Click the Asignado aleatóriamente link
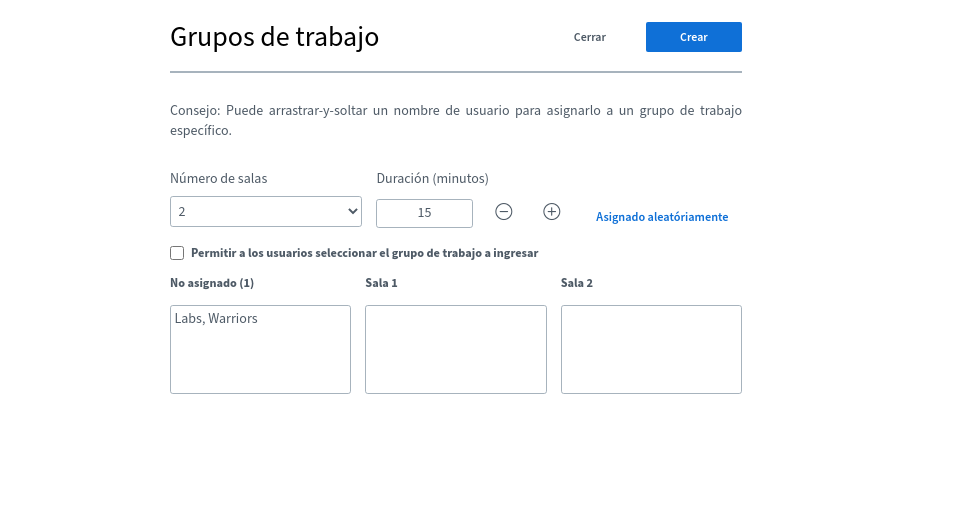Image resolution: width=966 pixels, height=520 pixels. coord(661,217)
